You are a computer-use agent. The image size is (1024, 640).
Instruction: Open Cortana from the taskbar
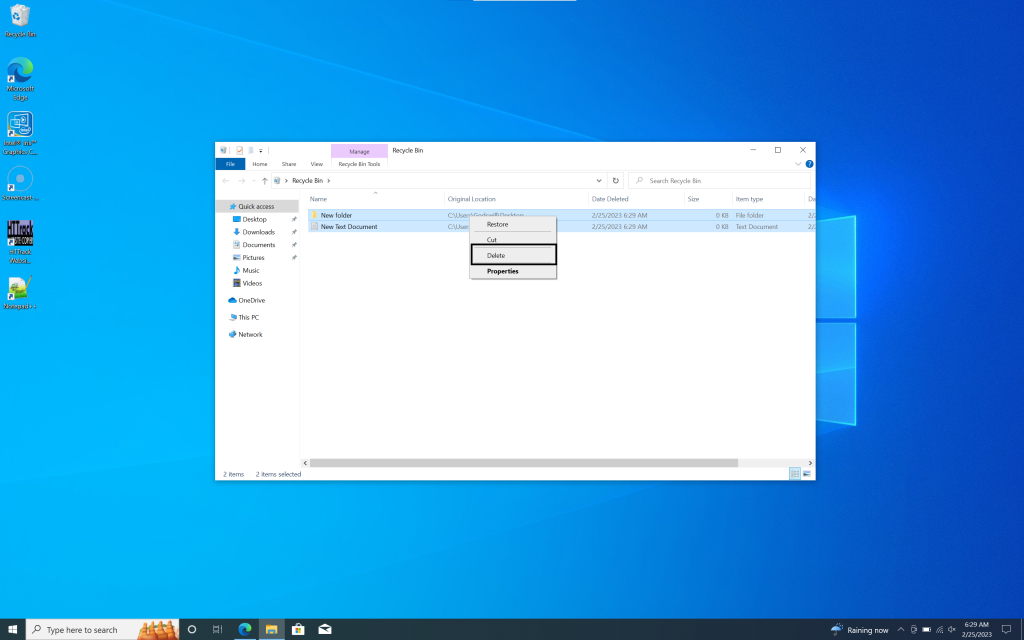coord(192,630)
